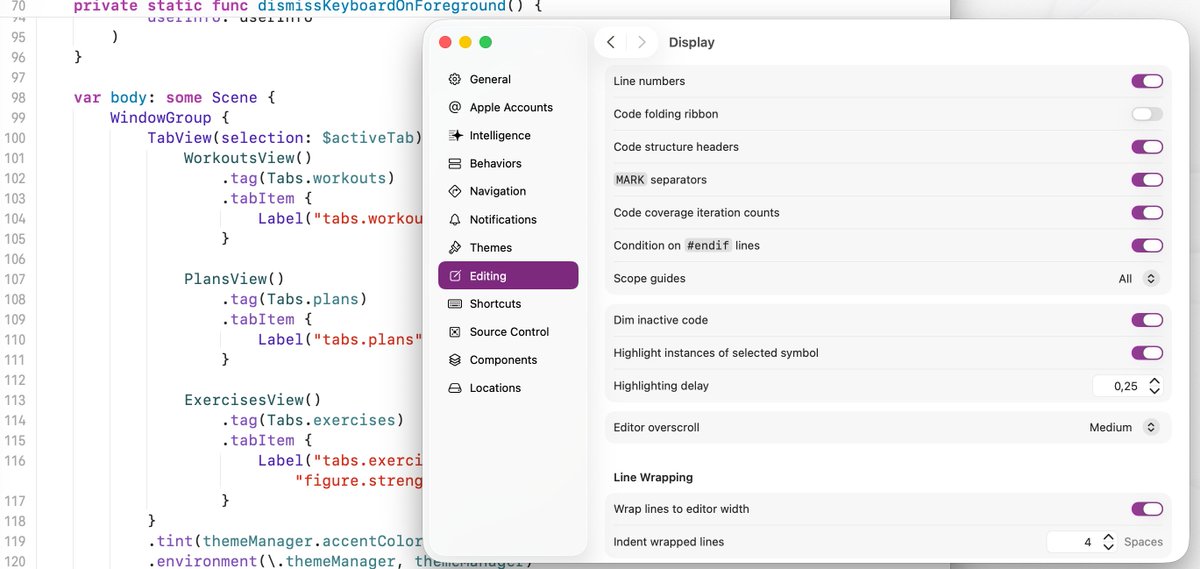This screenshot has width=1200, height=569.
Task: Open the Navigation settings pane
Action: click(x=508, y=191)
